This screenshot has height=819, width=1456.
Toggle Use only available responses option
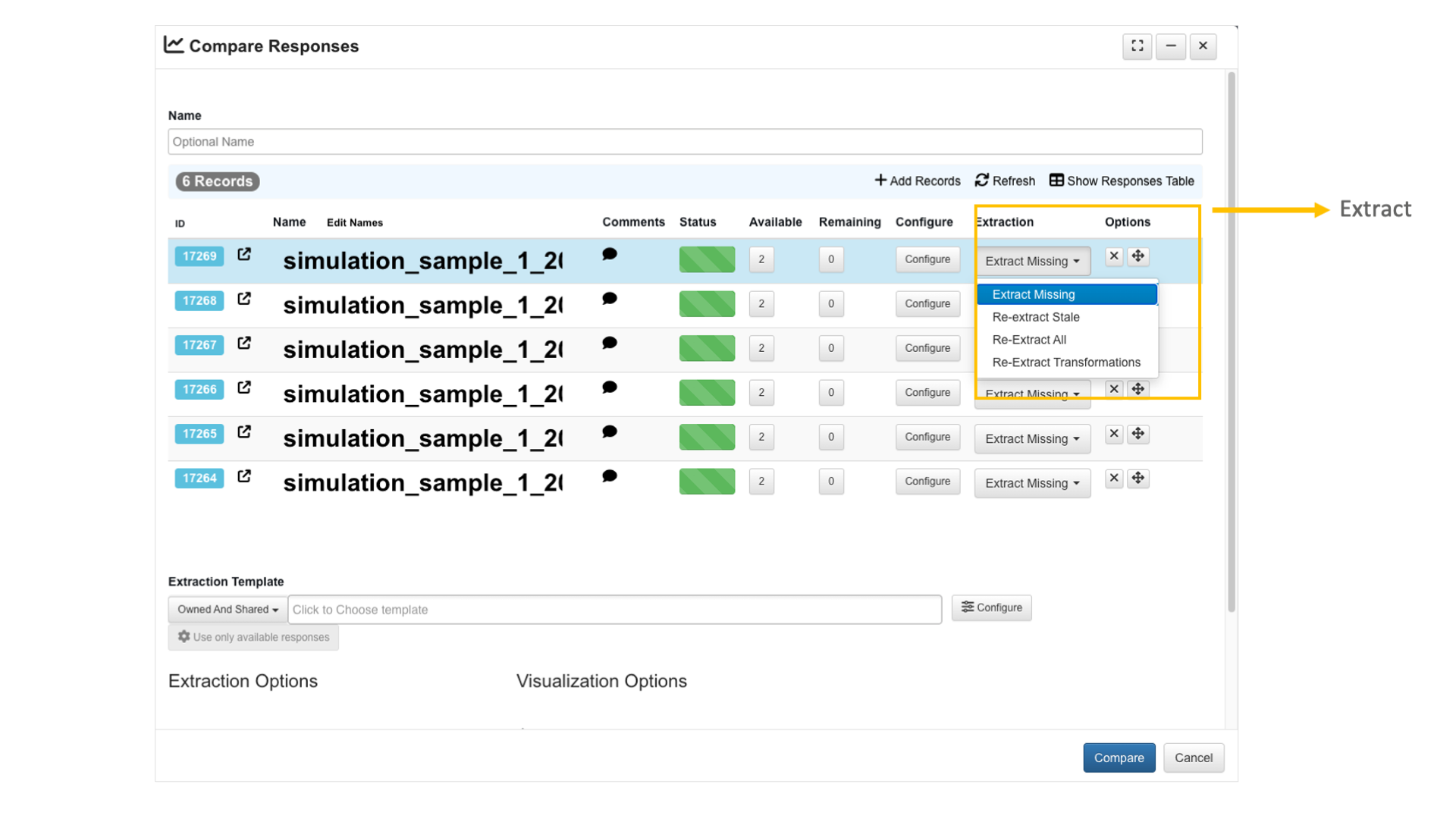[x=253, y=637]
